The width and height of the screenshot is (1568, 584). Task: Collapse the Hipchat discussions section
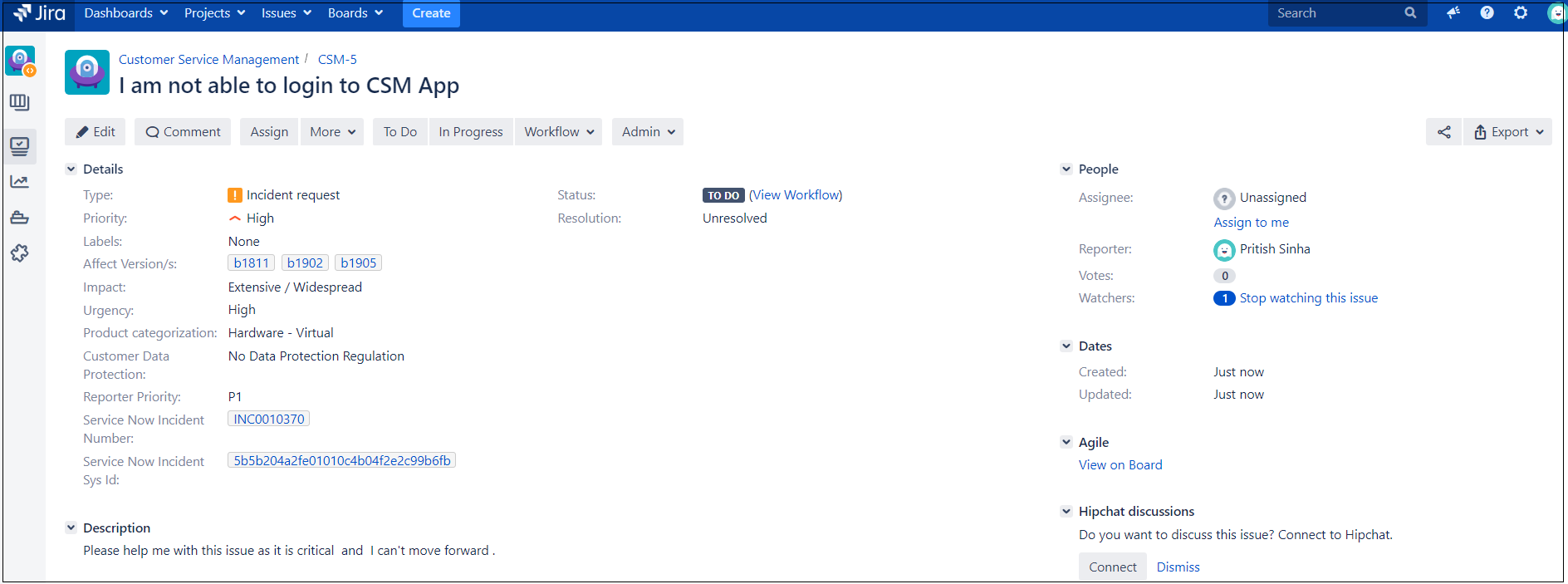coord(1066,512)
